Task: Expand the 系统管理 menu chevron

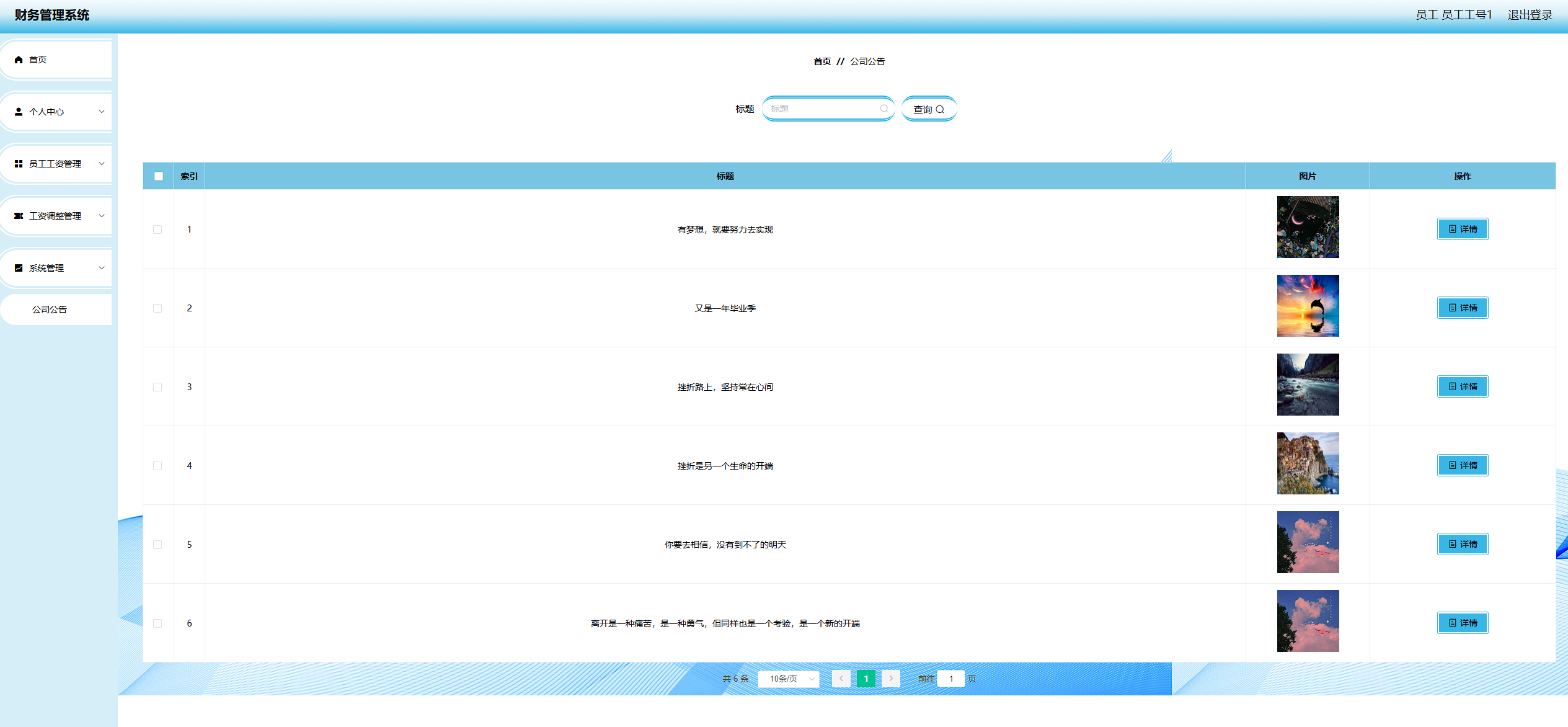Action: click(102, 268)
